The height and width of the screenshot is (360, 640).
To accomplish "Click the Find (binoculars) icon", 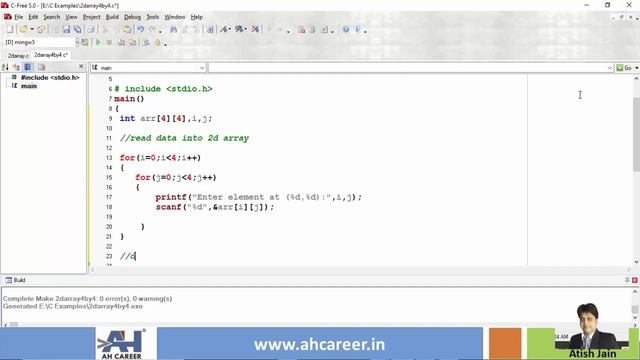I will (x=173, y=29).
